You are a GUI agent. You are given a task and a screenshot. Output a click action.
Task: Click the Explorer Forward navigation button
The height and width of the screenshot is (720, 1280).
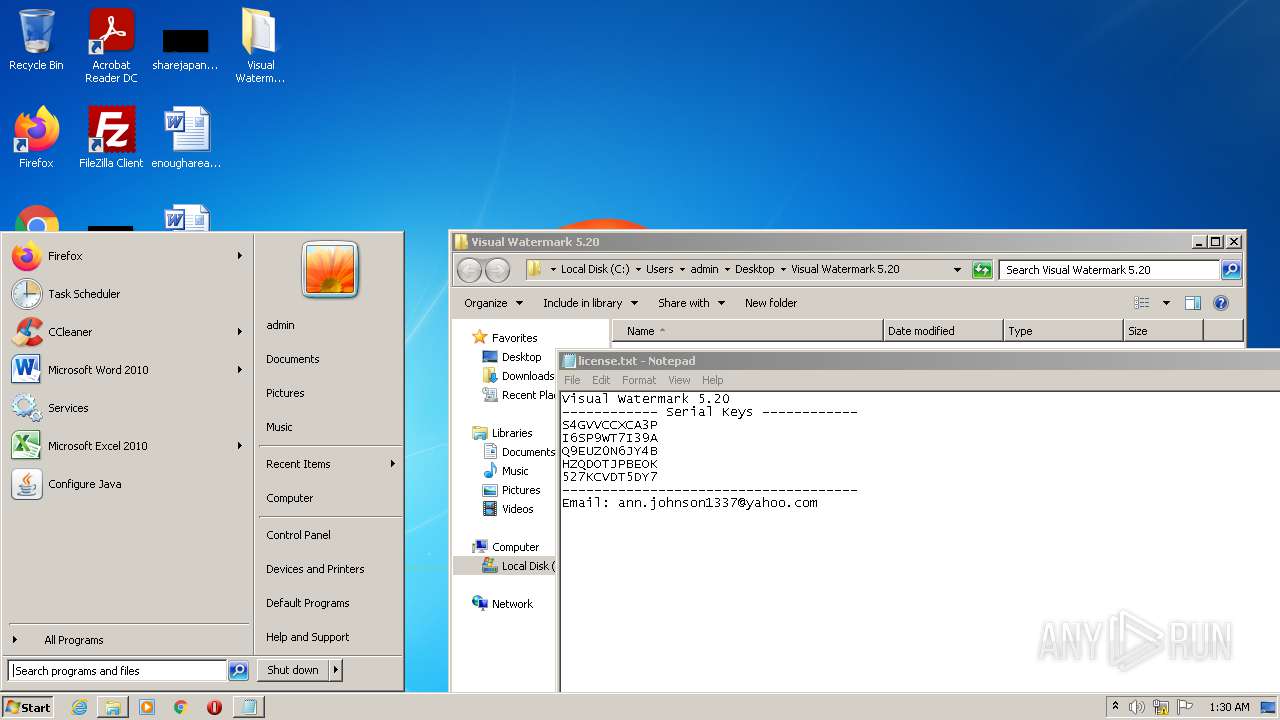497,270
